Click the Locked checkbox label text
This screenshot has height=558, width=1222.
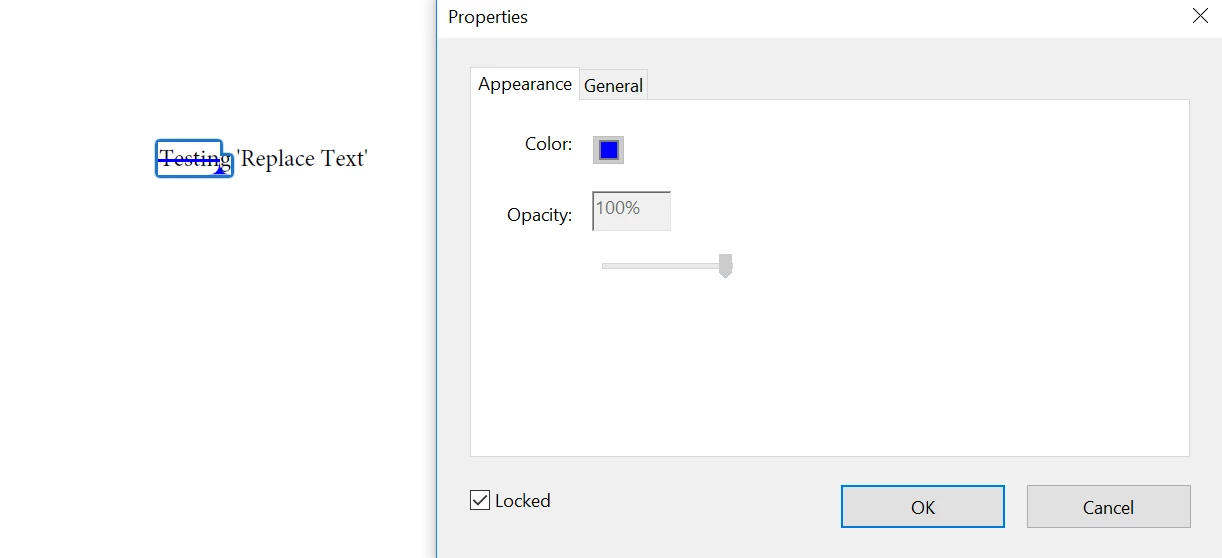[523, 501]
